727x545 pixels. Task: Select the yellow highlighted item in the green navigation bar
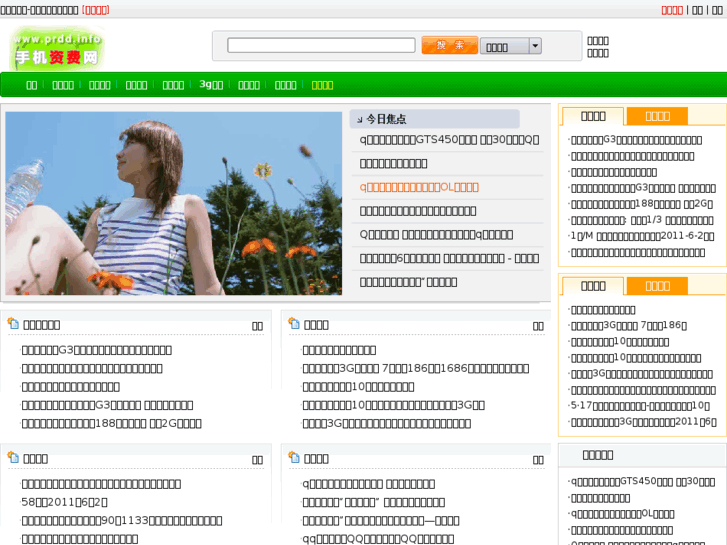(x=322, y=85)
